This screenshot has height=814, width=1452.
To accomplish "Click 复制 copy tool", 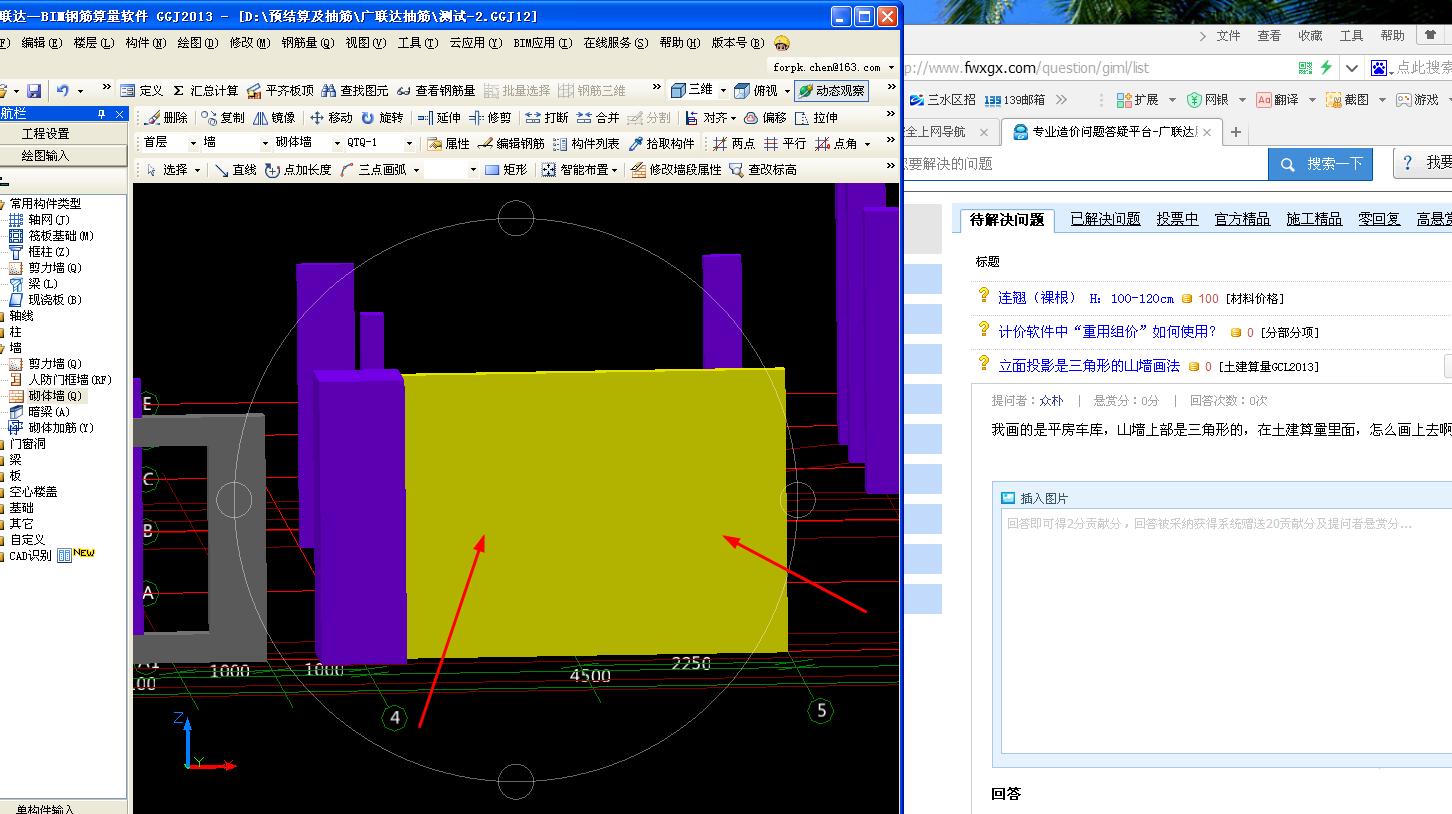I will (223, 118).
